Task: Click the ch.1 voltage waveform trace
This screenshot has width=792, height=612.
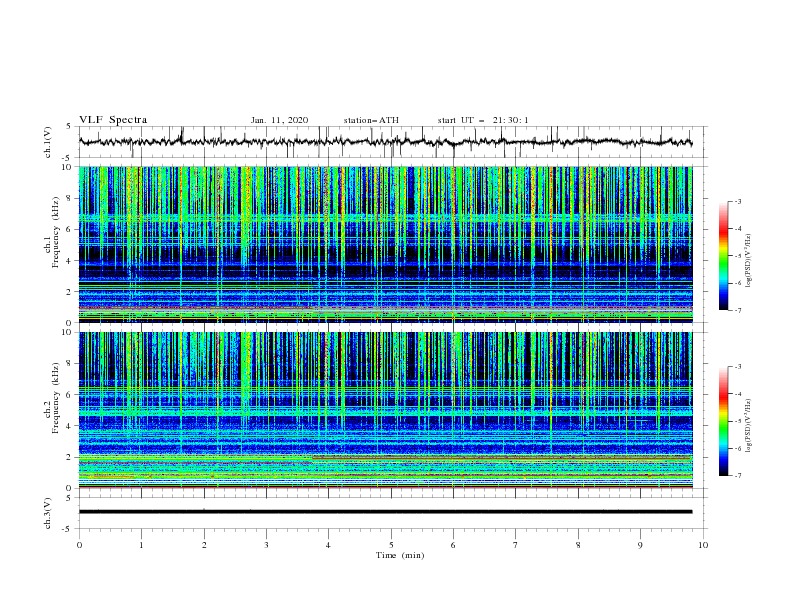Action: coord(385,142)
